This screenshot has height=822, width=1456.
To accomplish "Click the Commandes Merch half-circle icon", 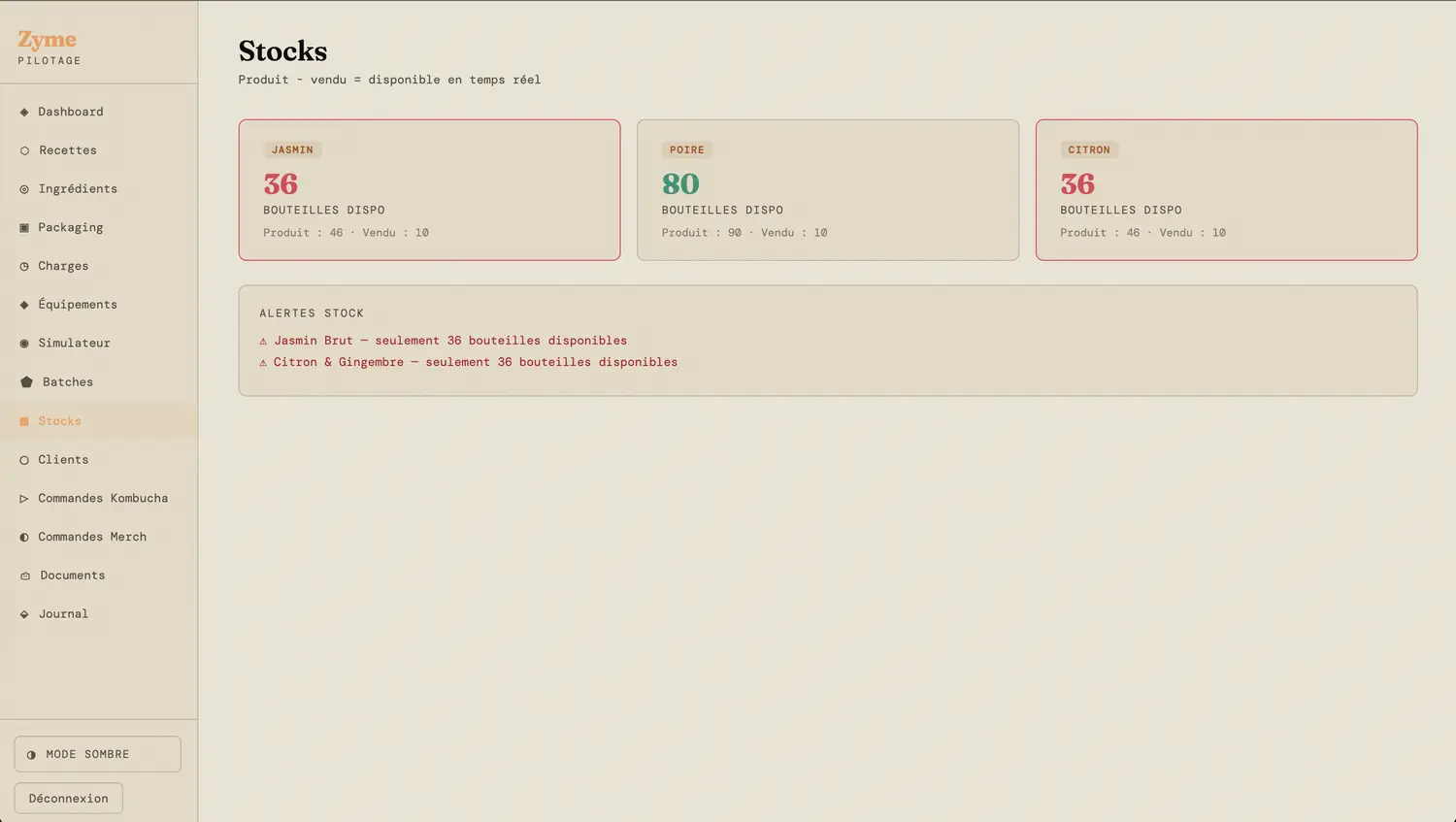I will (x=24, y=537).
